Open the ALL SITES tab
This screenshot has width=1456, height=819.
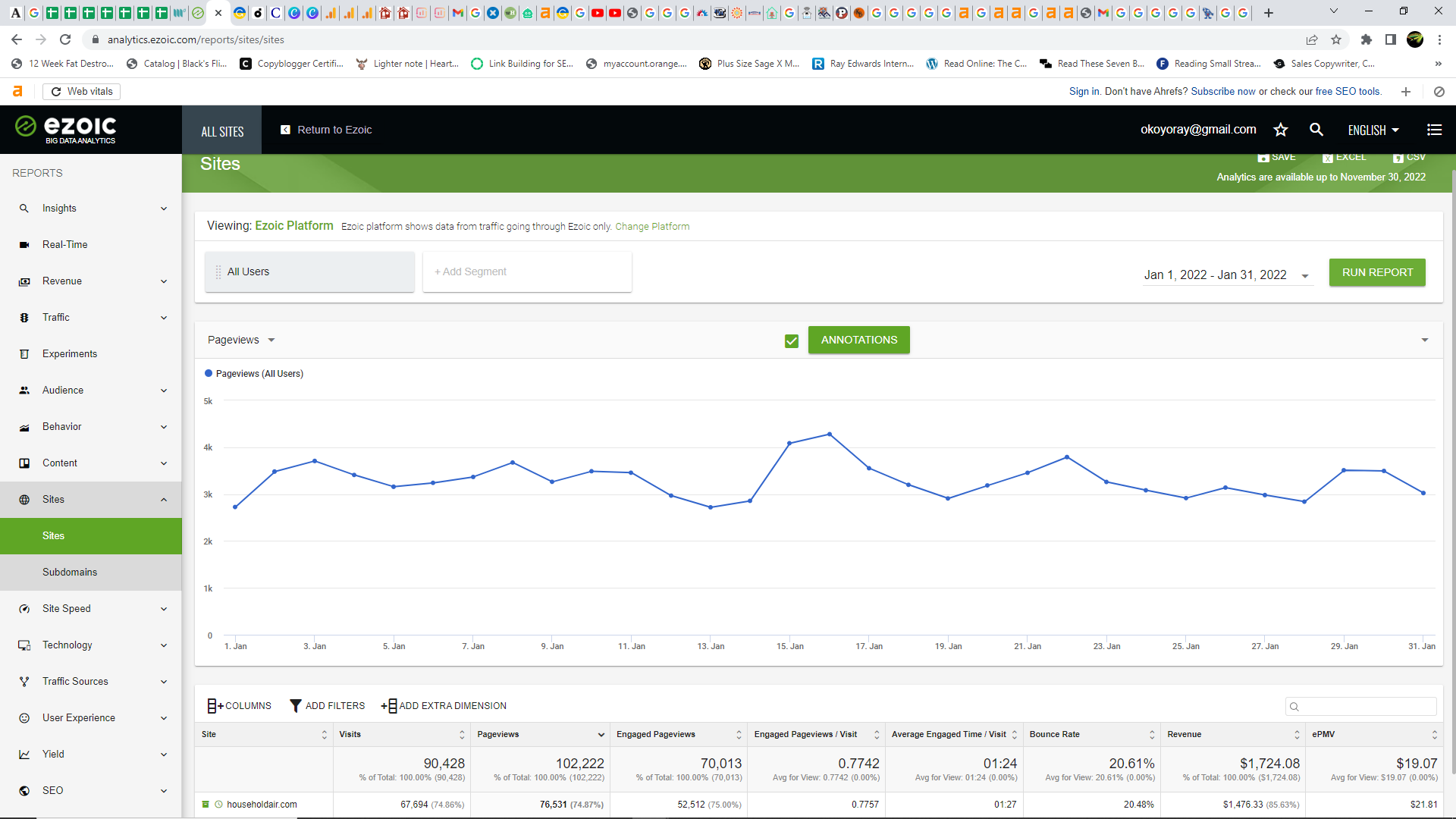(222, 131)
